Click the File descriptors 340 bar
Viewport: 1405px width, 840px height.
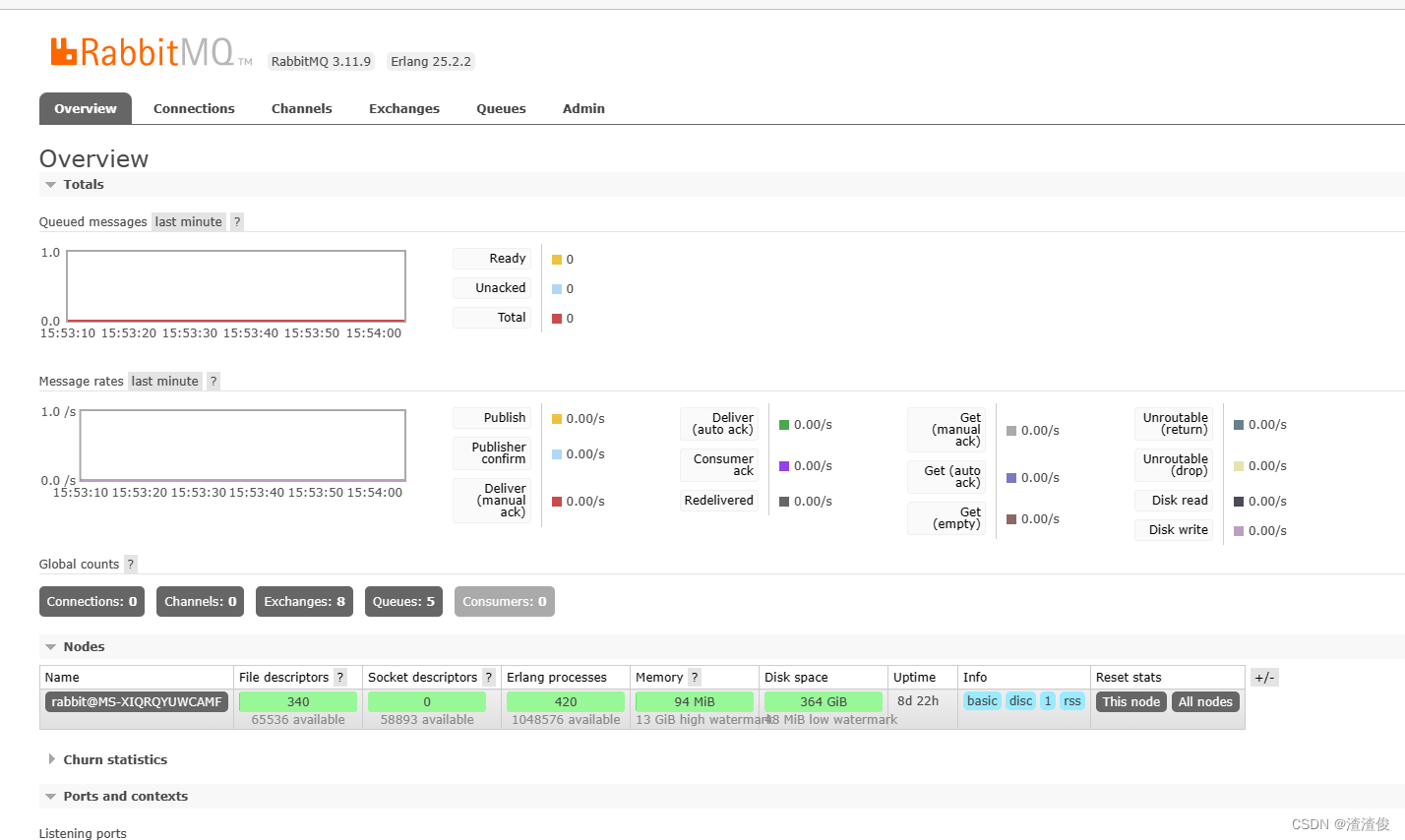298,702
